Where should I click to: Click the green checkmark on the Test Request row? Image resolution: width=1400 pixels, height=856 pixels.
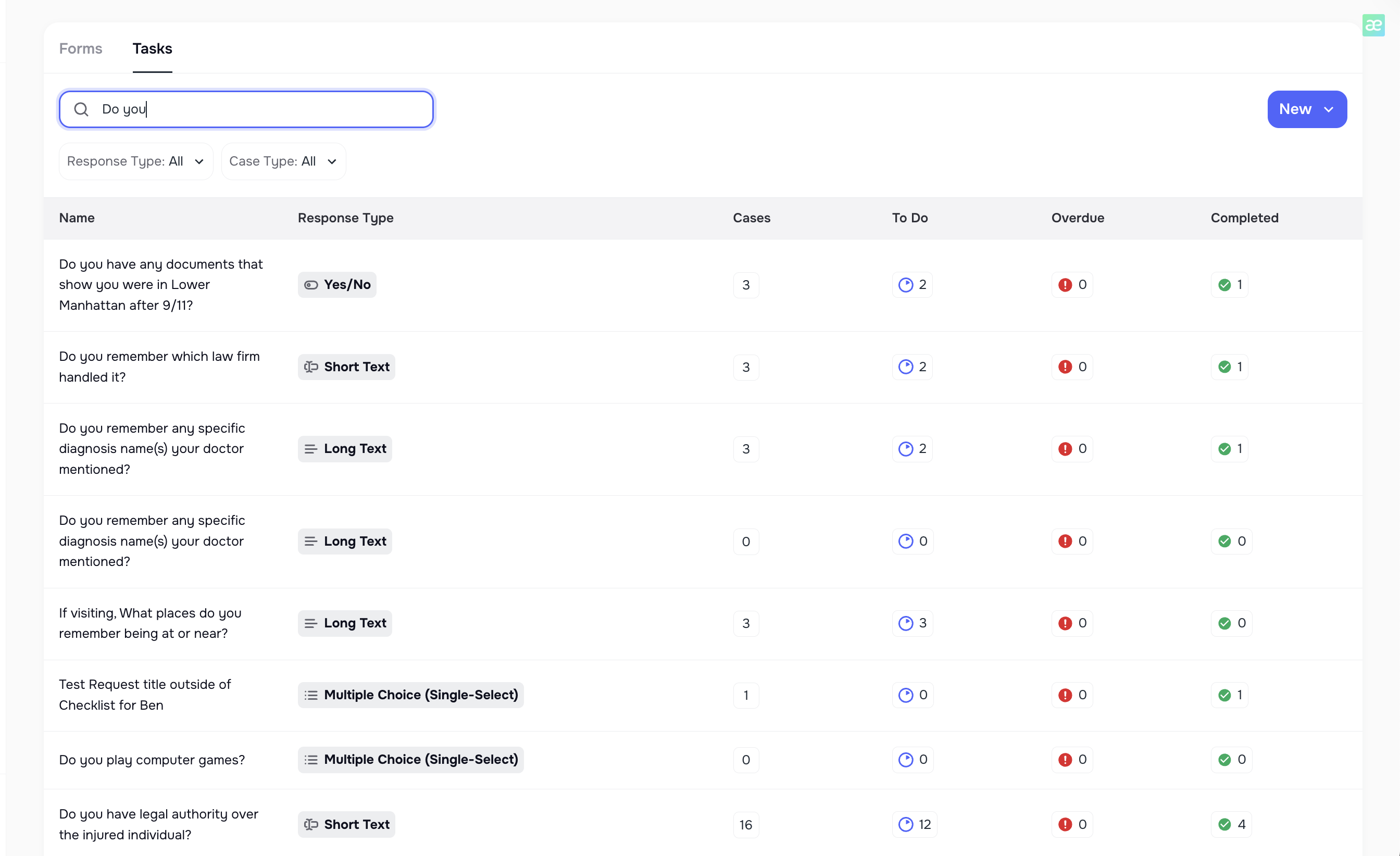[1224, 695]
